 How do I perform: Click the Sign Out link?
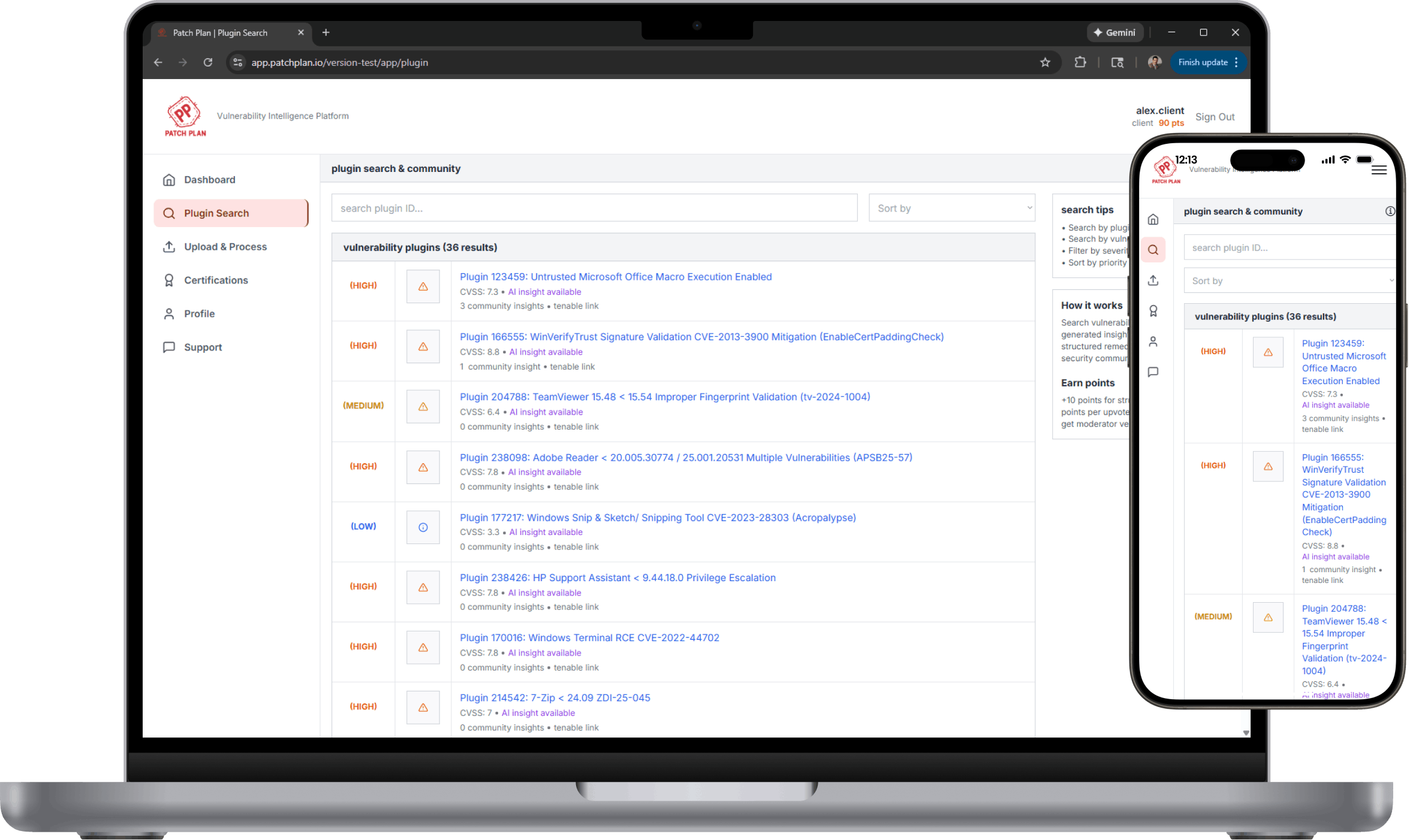pos(1215,117)
